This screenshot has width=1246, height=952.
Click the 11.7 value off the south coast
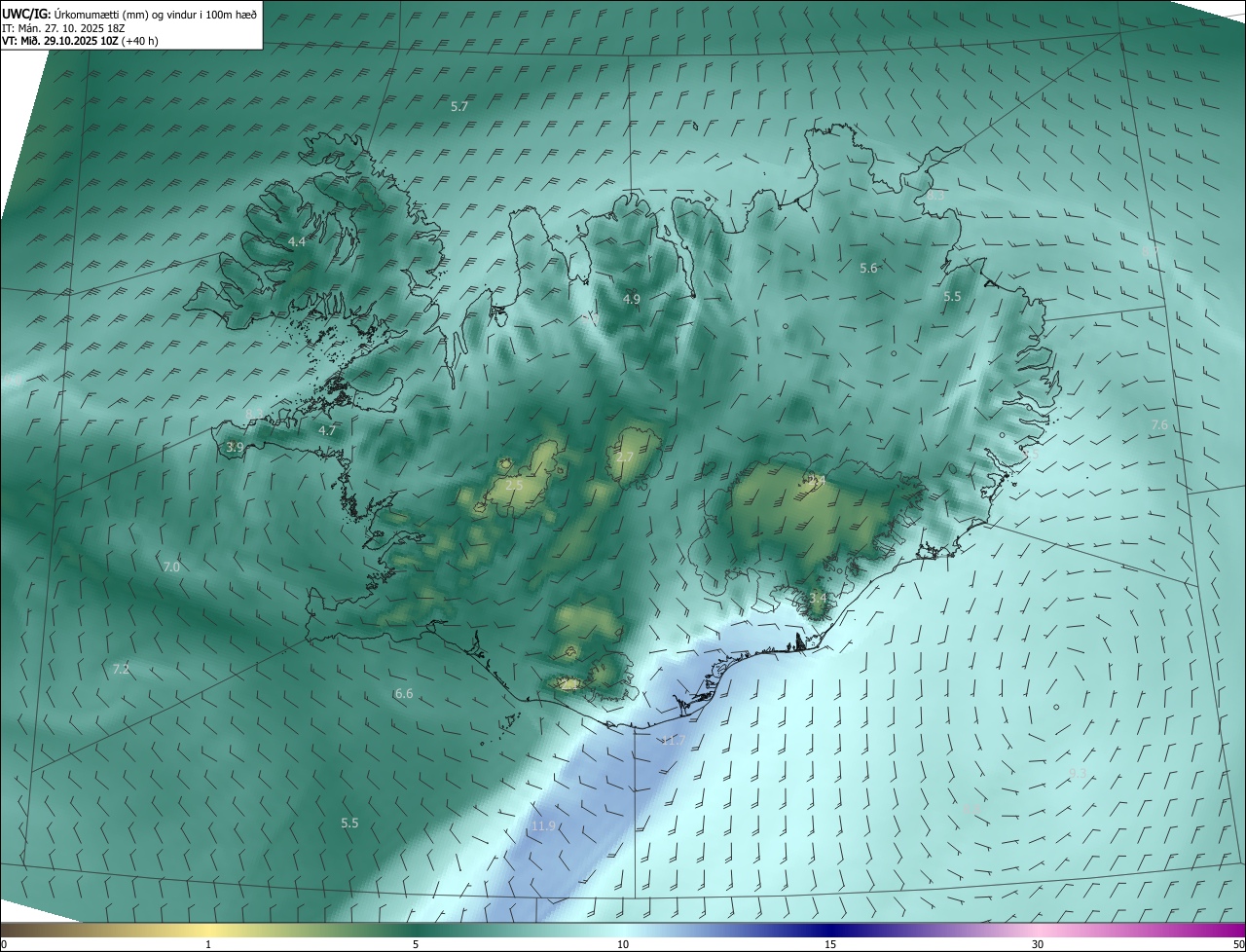[x=673, y=741]
